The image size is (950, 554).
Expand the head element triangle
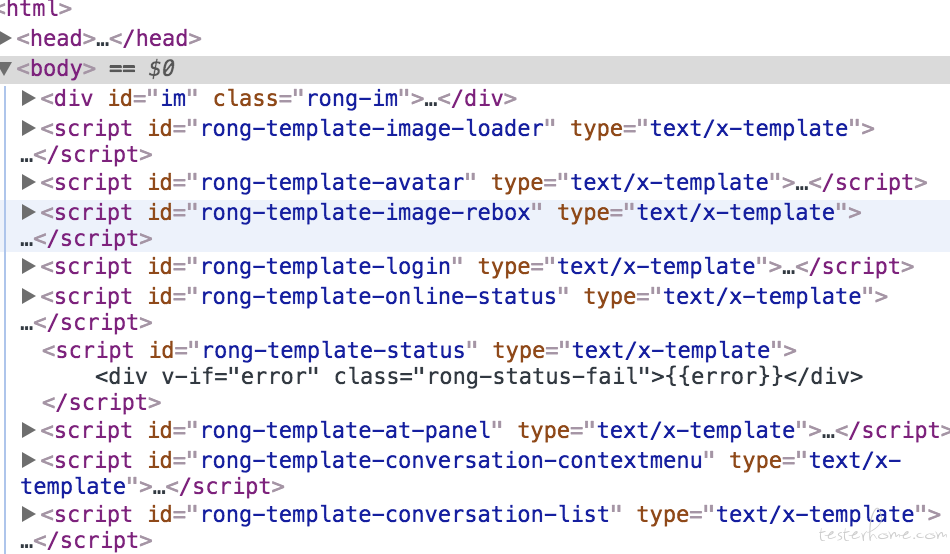6,38
